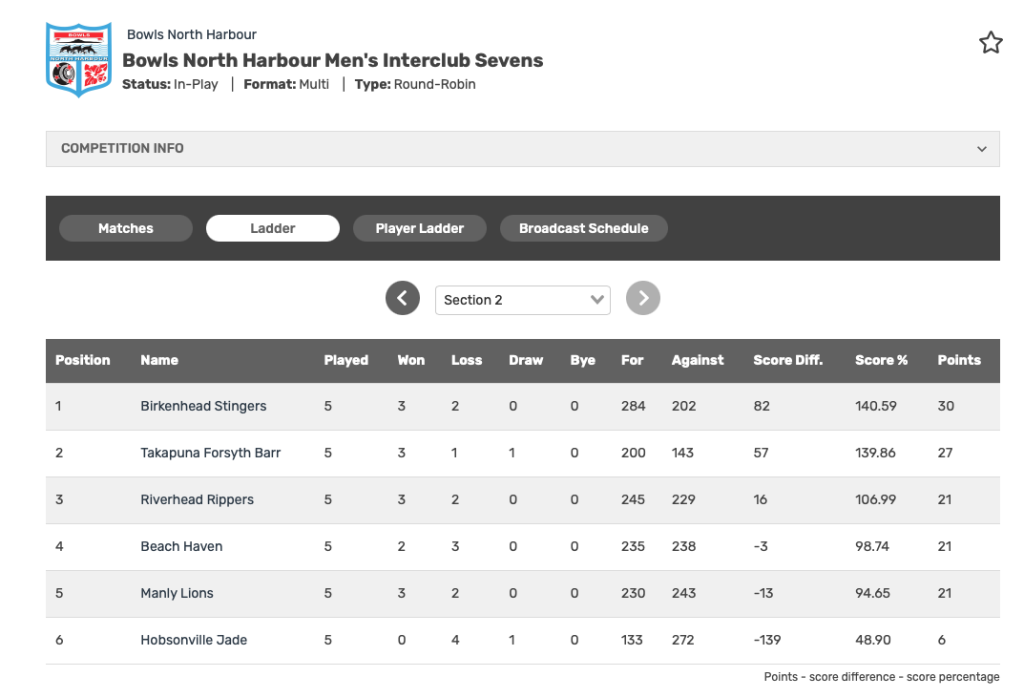Open the Player Ladder tab

(419, 229)
